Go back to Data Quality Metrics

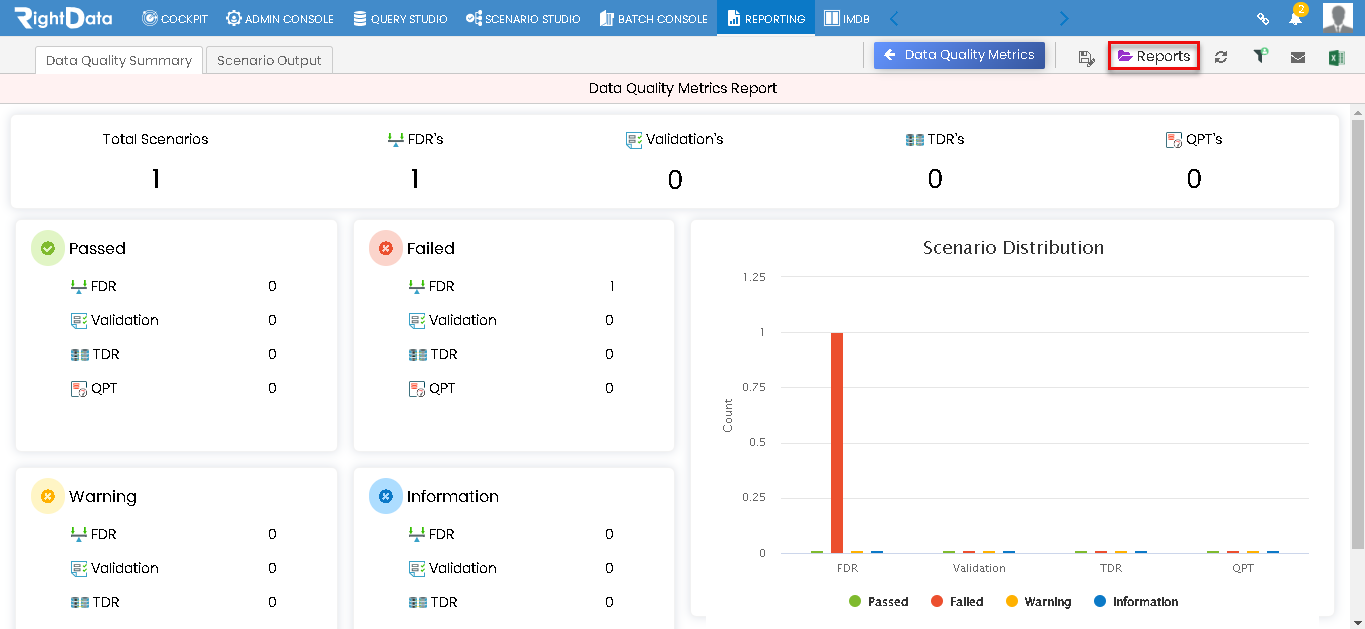[x=959, y=55]
